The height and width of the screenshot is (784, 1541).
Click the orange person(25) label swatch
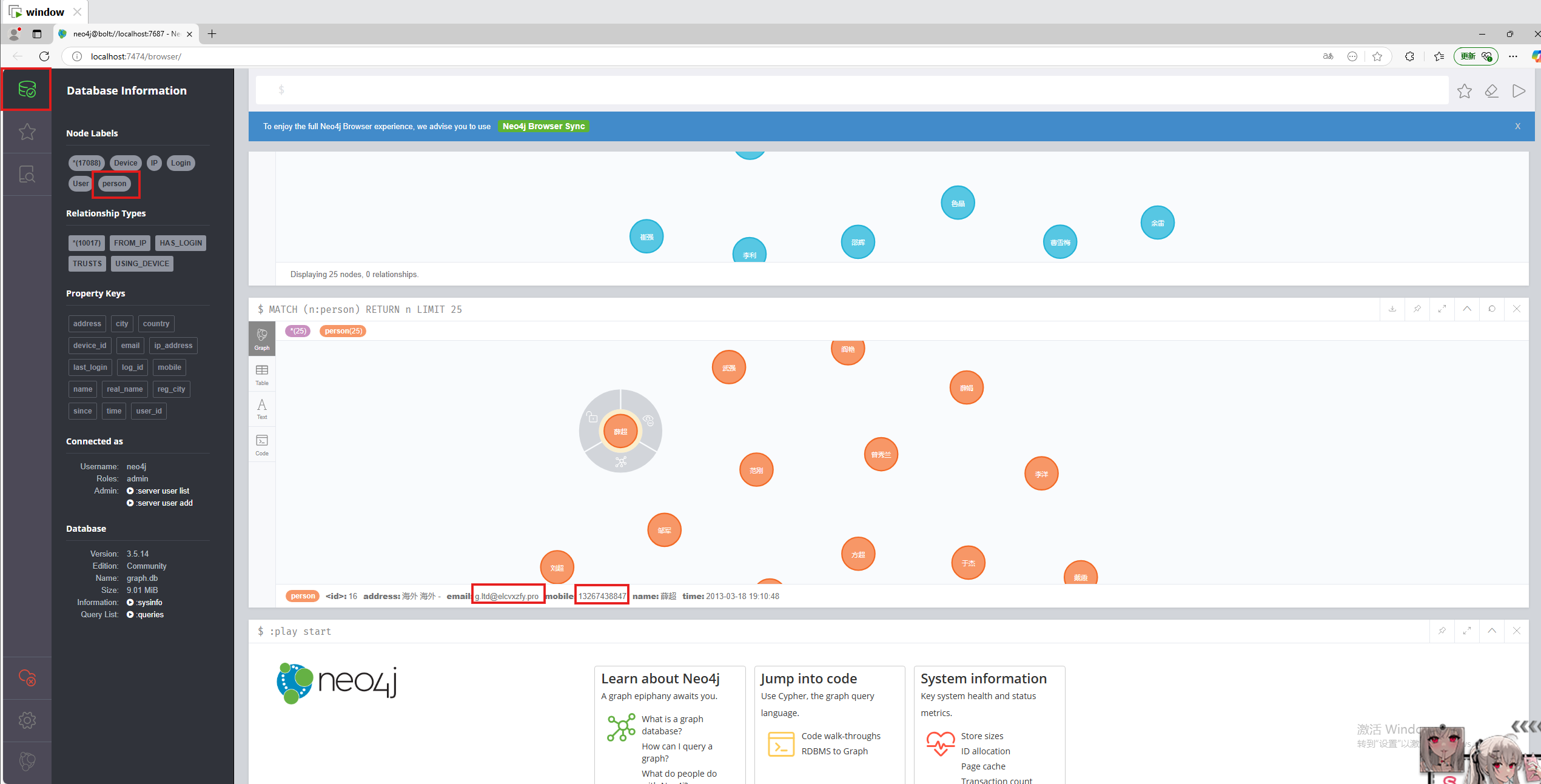tap(343, 331)
